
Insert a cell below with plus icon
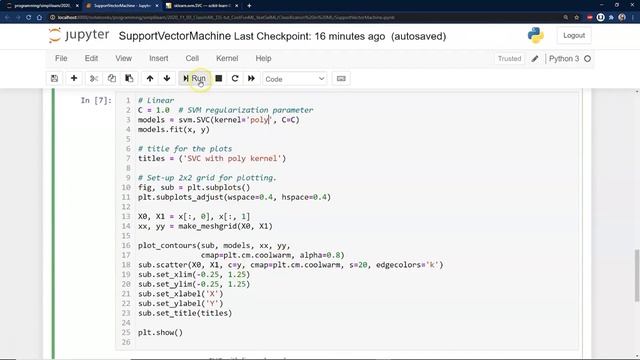click(74, 78)
